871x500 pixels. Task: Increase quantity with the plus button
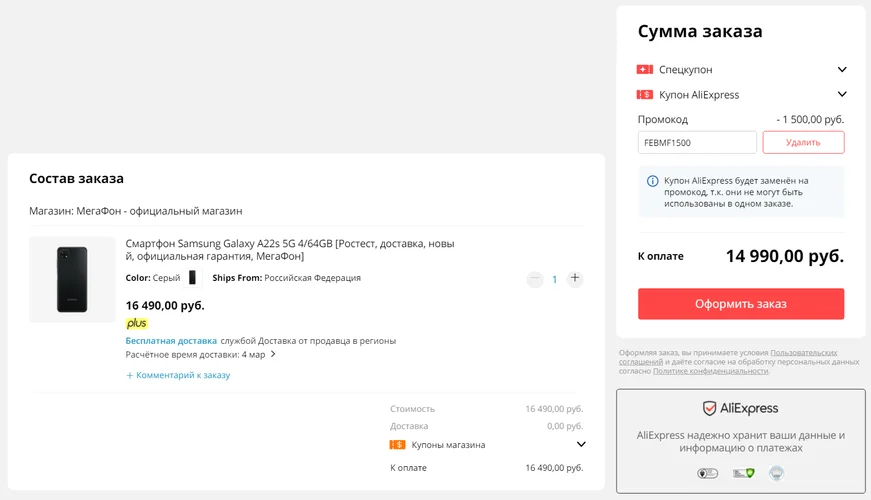(x=575, y=278)
